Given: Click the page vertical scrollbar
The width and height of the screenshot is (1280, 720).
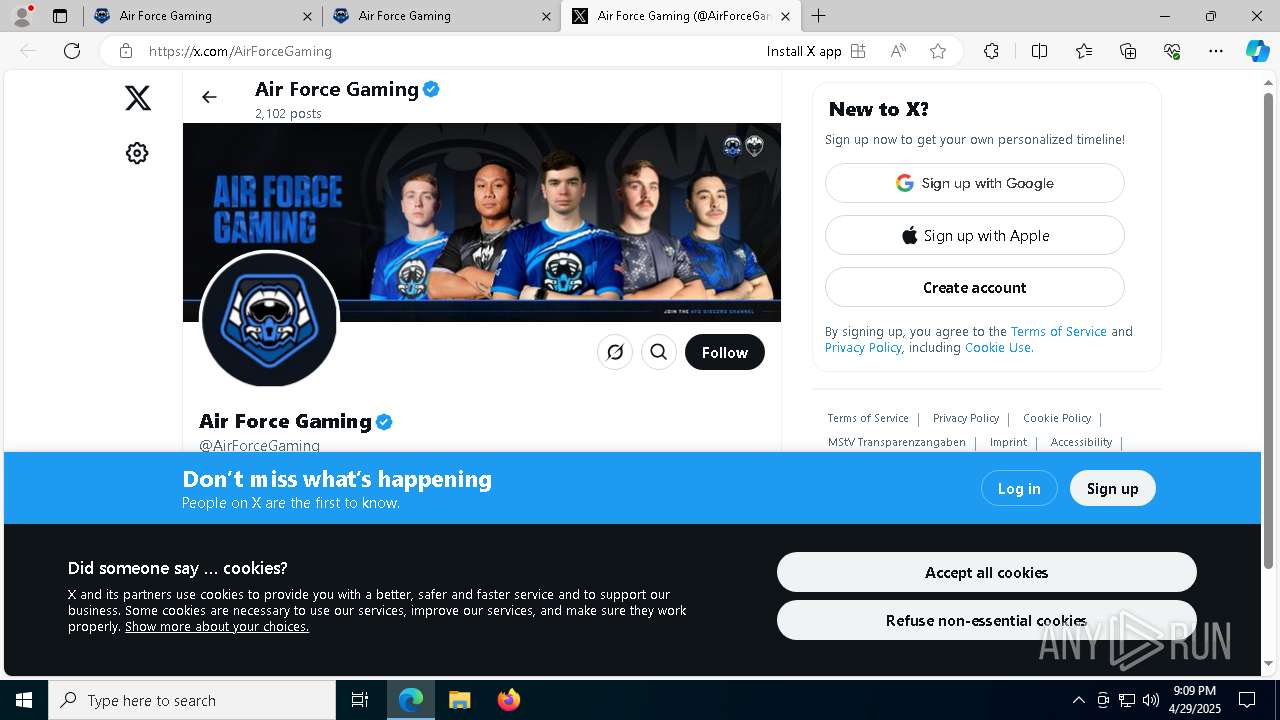Looking at the screenshot, I should [x=1269, y=330].
